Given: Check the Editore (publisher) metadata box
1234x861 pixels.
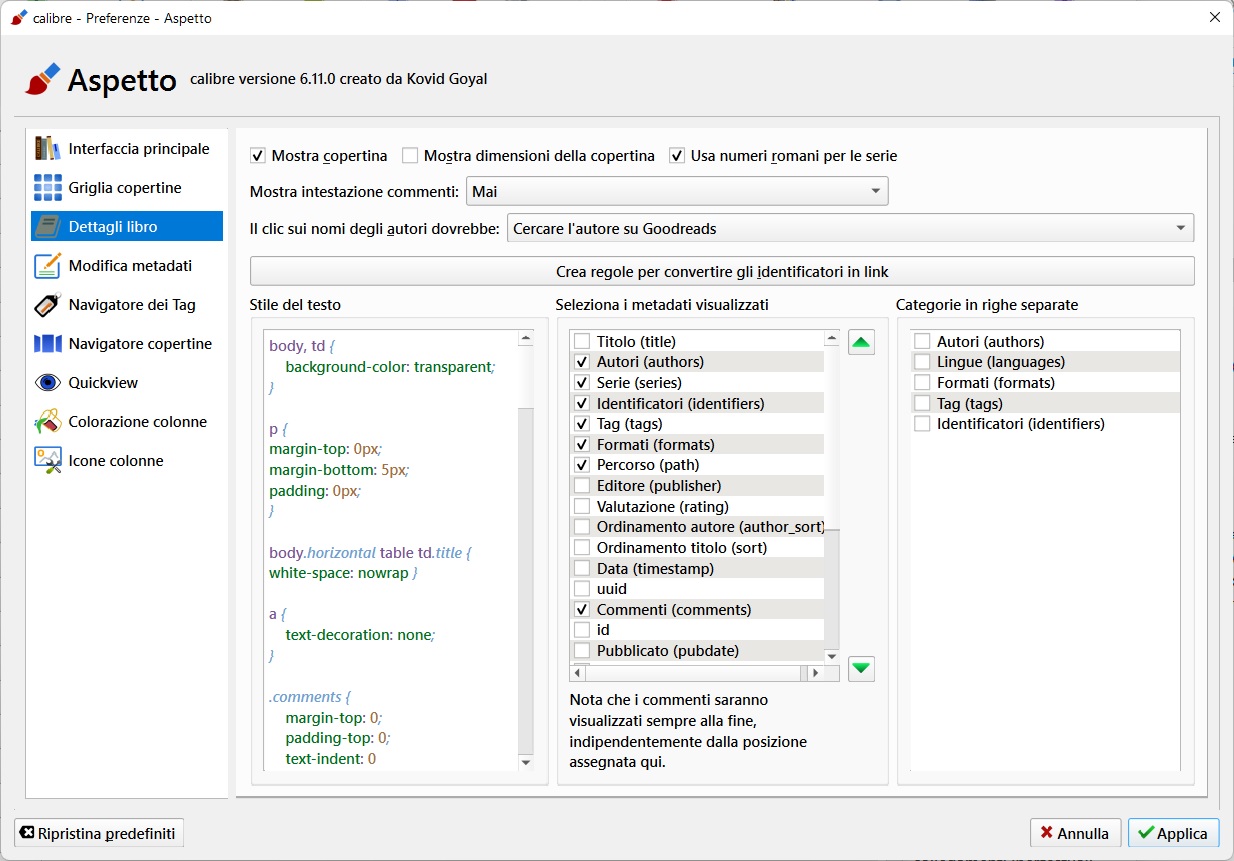Looking at the screenshot, I should [582, 486].
